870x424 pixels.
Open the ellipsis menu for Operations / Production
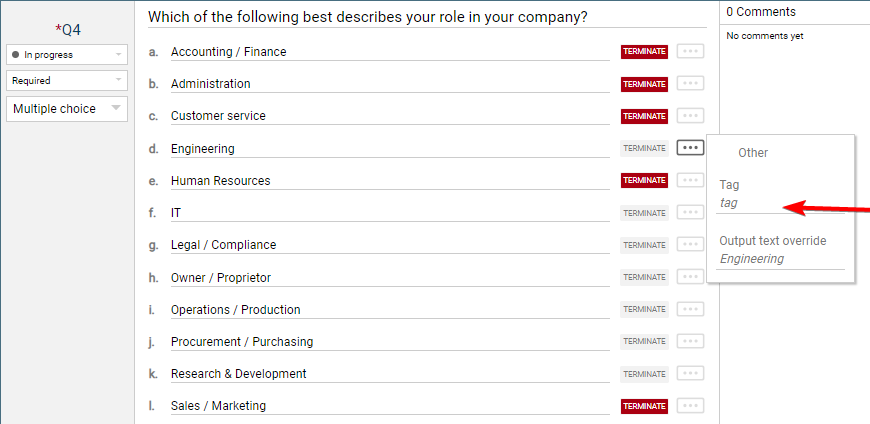point(690,309)
